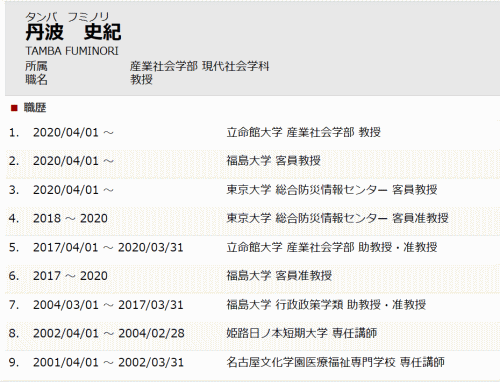Click the 2017 ～ 2020 period
500x382 pixels.
70,276
